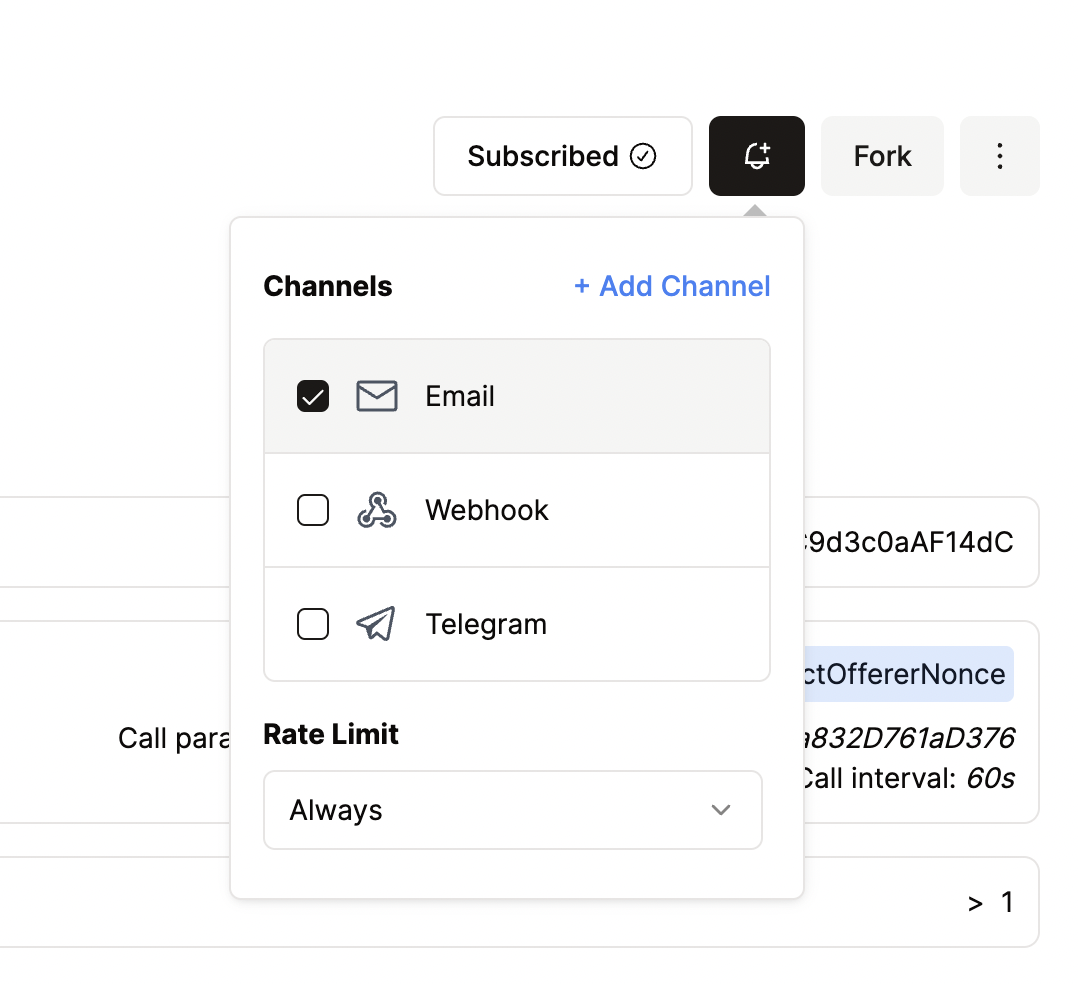Click the envelope icon for Email
This screenshot has width=1078, height=984.
tap(377, 397)
